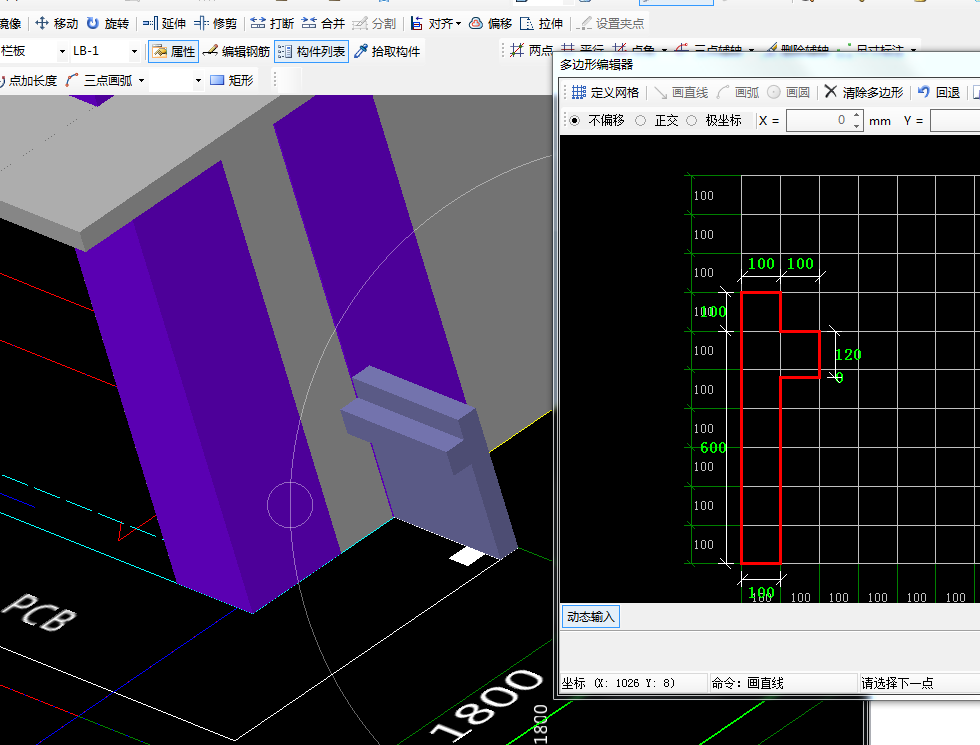Click the PCB label in 3D view

[39, 612]
